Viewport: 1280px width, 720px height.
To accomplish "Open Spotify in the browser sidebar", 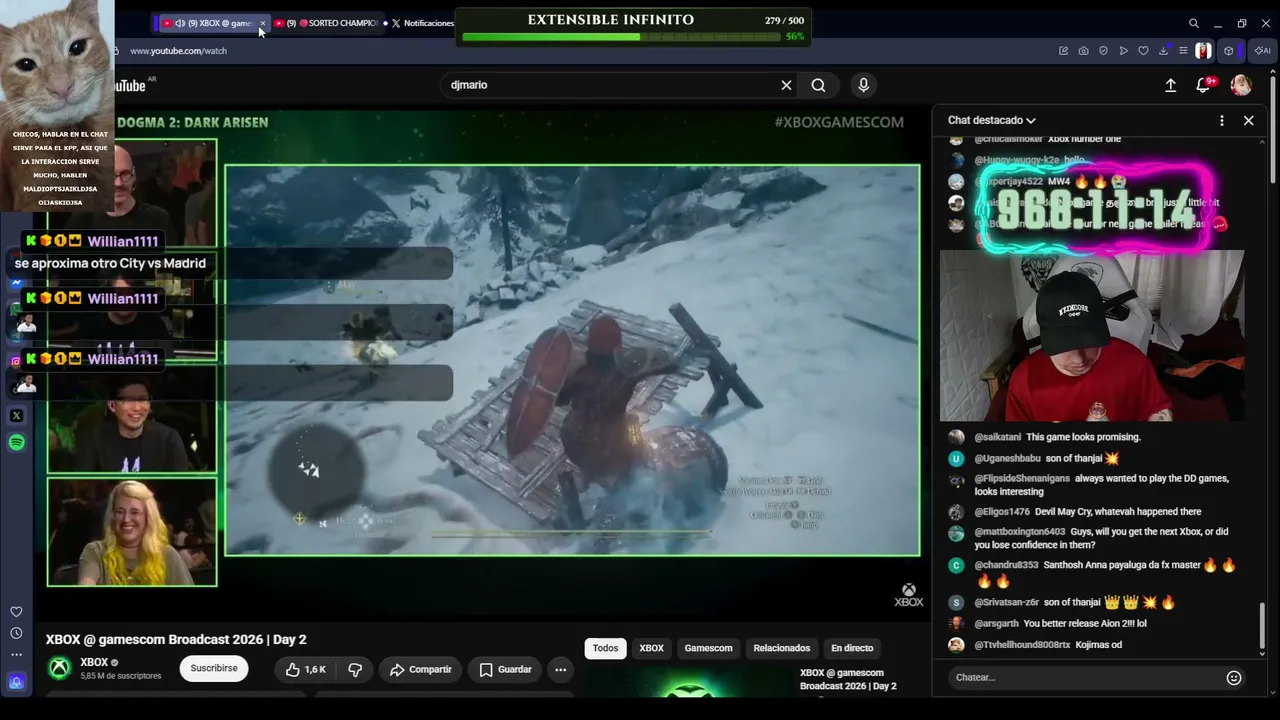I will (x=16, y=442).
